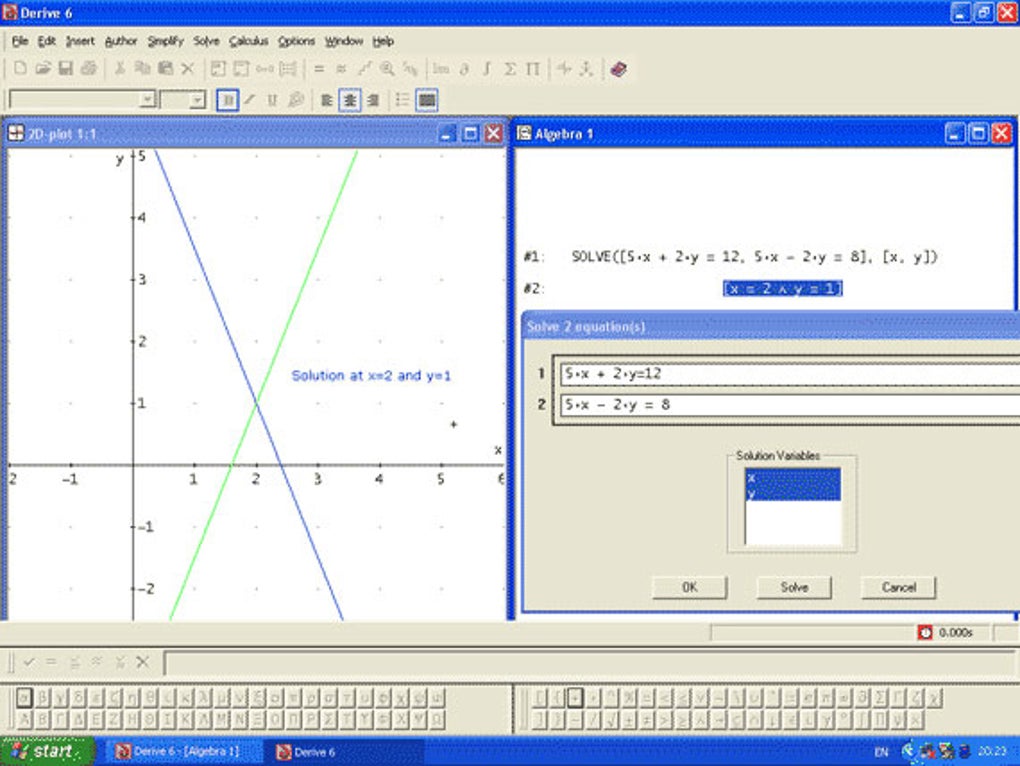Cancel the Solve 2 equation(s) dialog
This screenshot has width=1020, height=766.
pyautogui.click(x=899, y=587)
